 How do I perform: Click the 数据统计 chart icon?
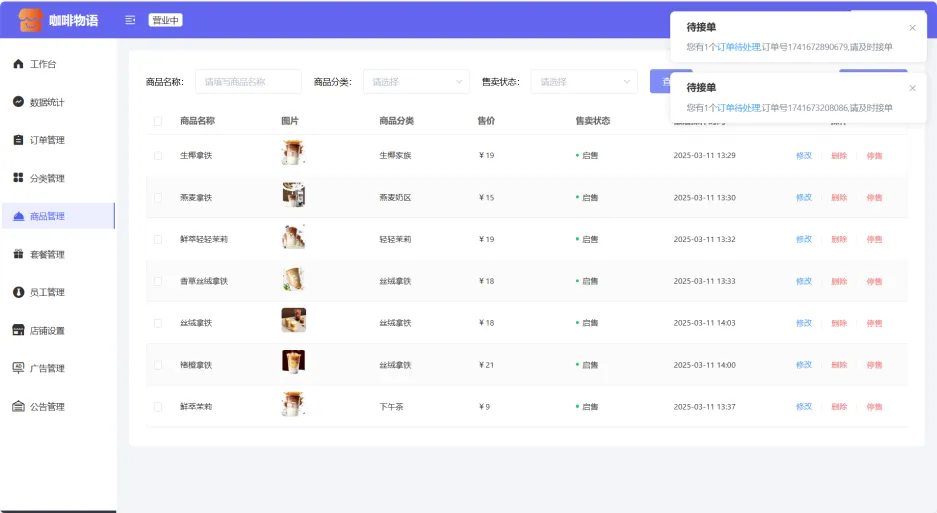[x=18, y=102]
